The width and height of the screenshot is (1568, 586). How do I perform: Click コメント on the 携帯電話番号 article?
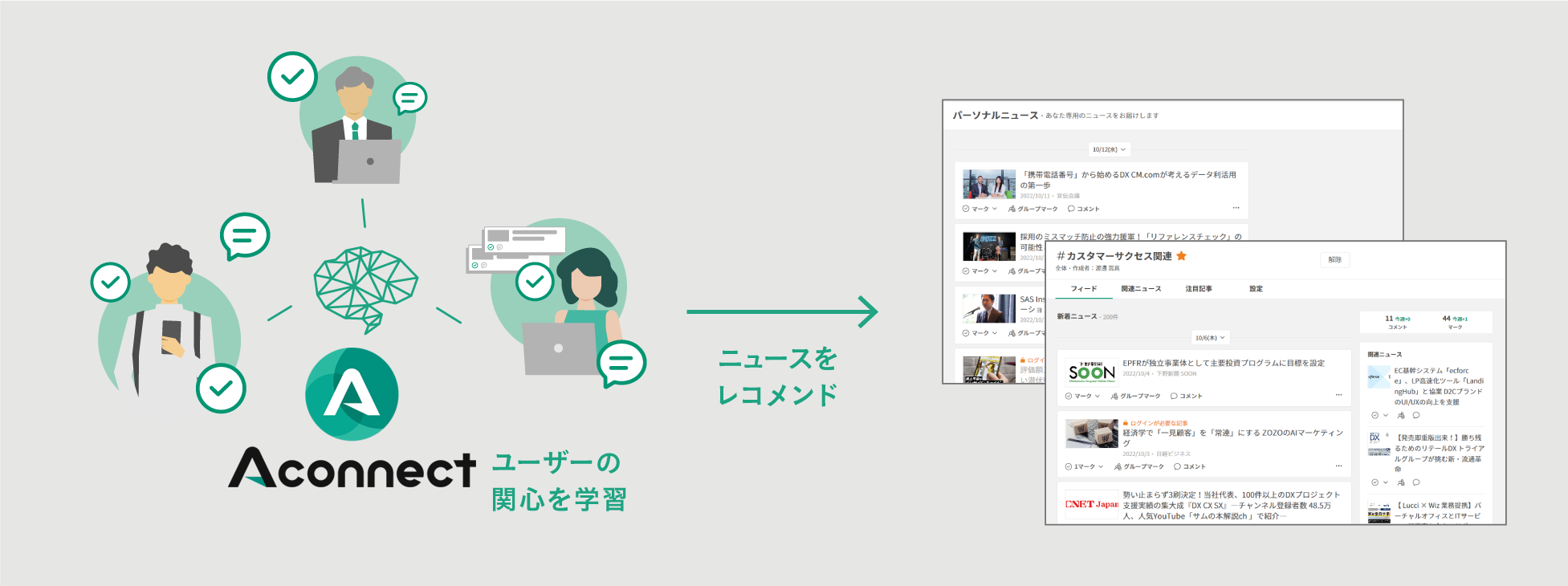pos(1083,209)
